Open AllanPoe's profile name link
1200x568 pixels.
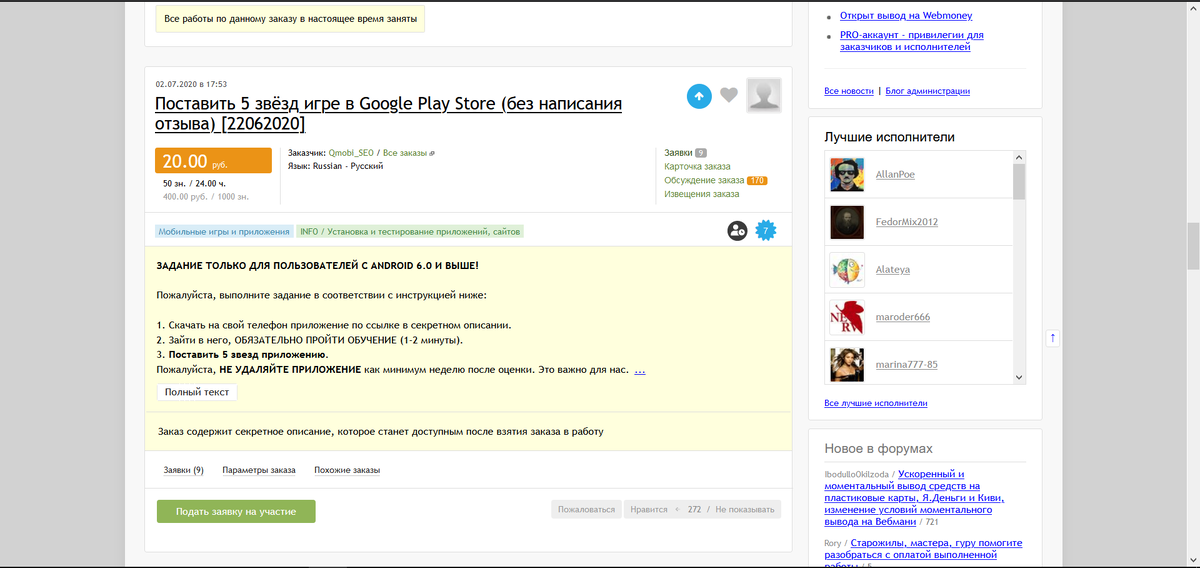pos(895,175)
